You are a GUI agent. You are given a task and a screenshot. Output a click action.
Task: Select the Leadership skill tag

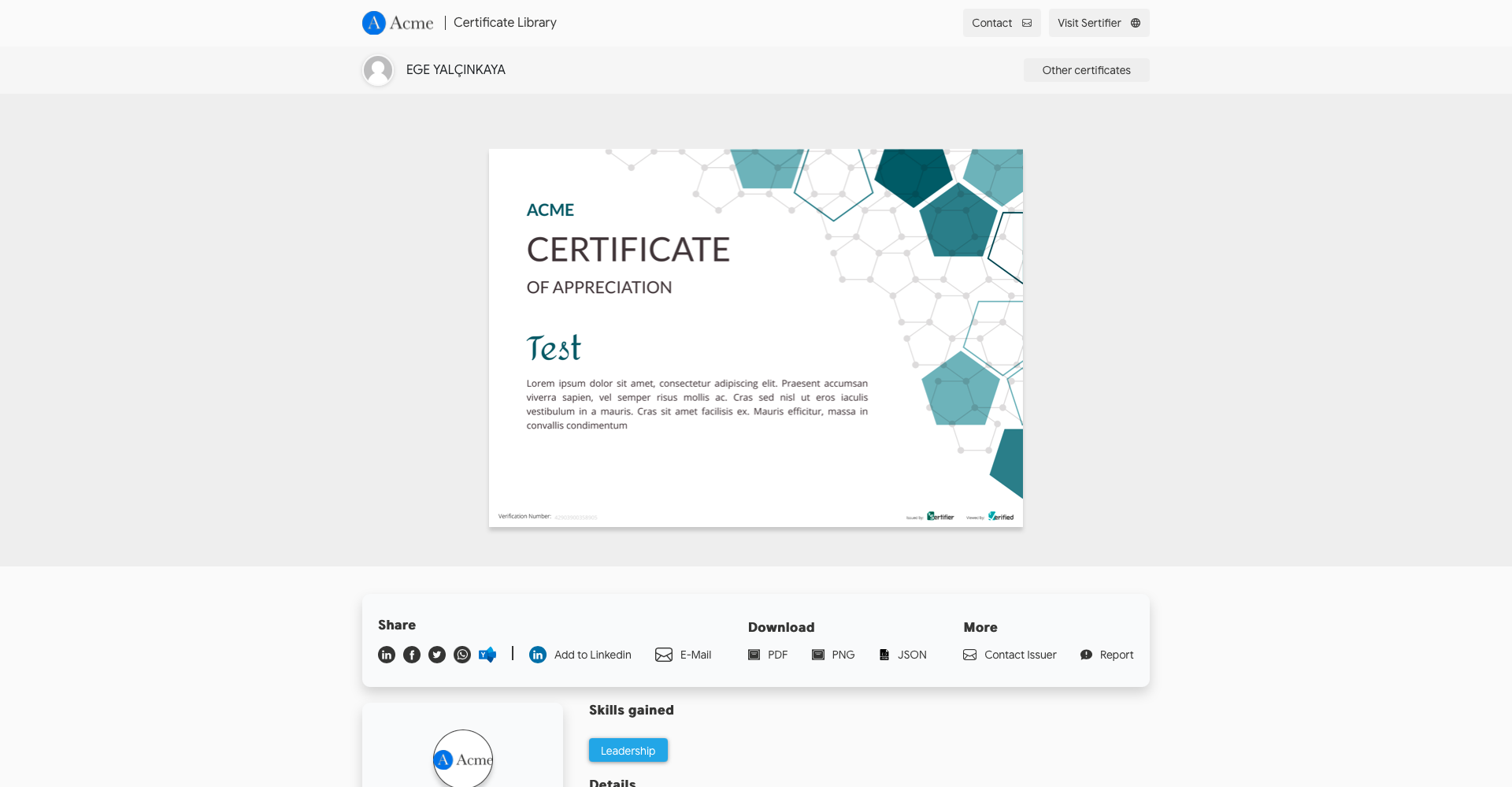point(628,751)
